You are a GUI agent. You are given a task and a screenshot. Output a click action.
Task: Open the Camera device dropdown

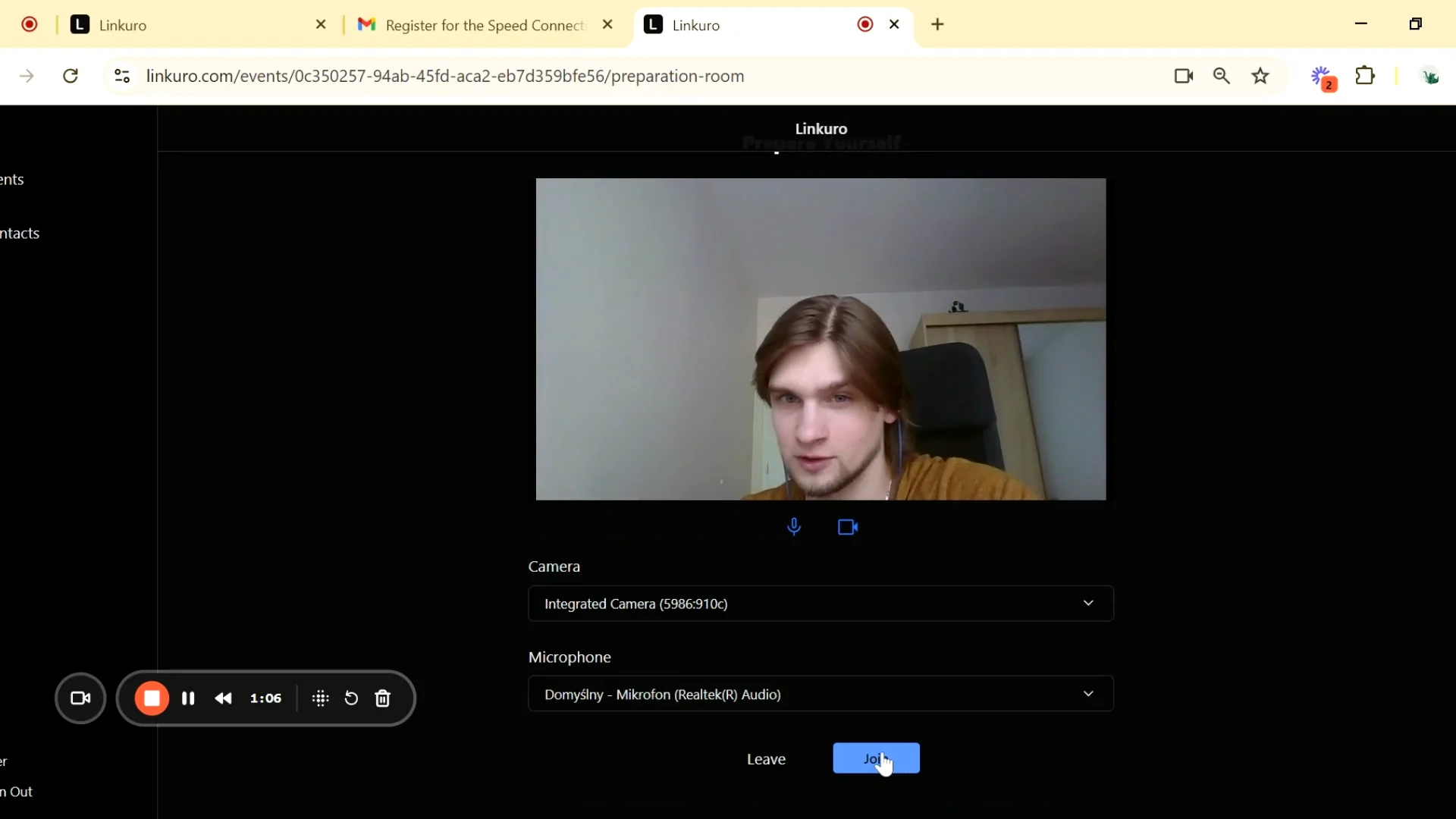tap(821, 604)
